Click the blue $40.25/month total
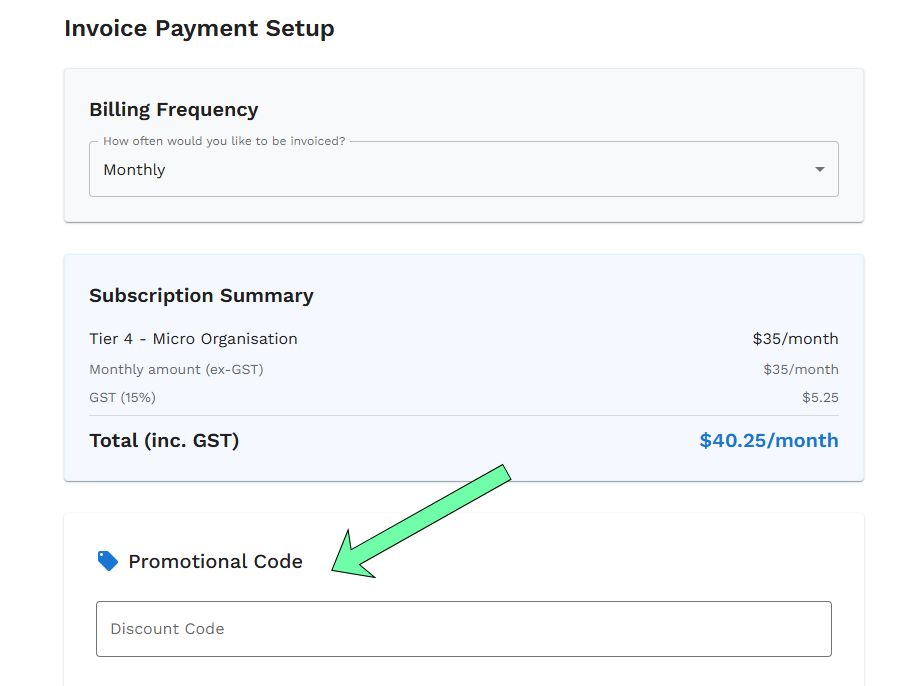The height and width of the screenshot is (686, 918). click(x=768, y=441)
